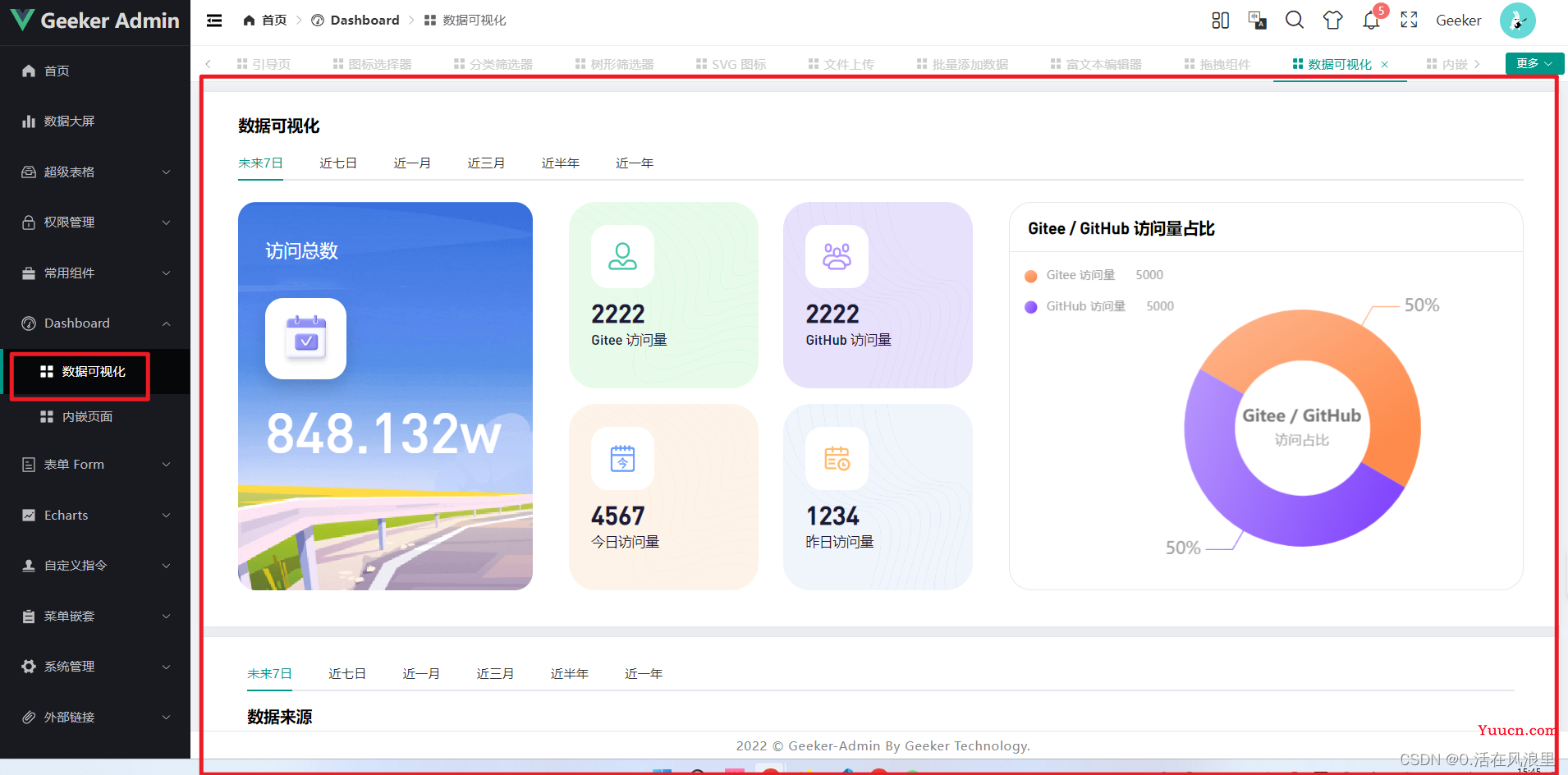The width and height of the screenshot is (1568, 775).
Task: Open the 更多 dropdown button
Action: click(x=1534, y=63)
